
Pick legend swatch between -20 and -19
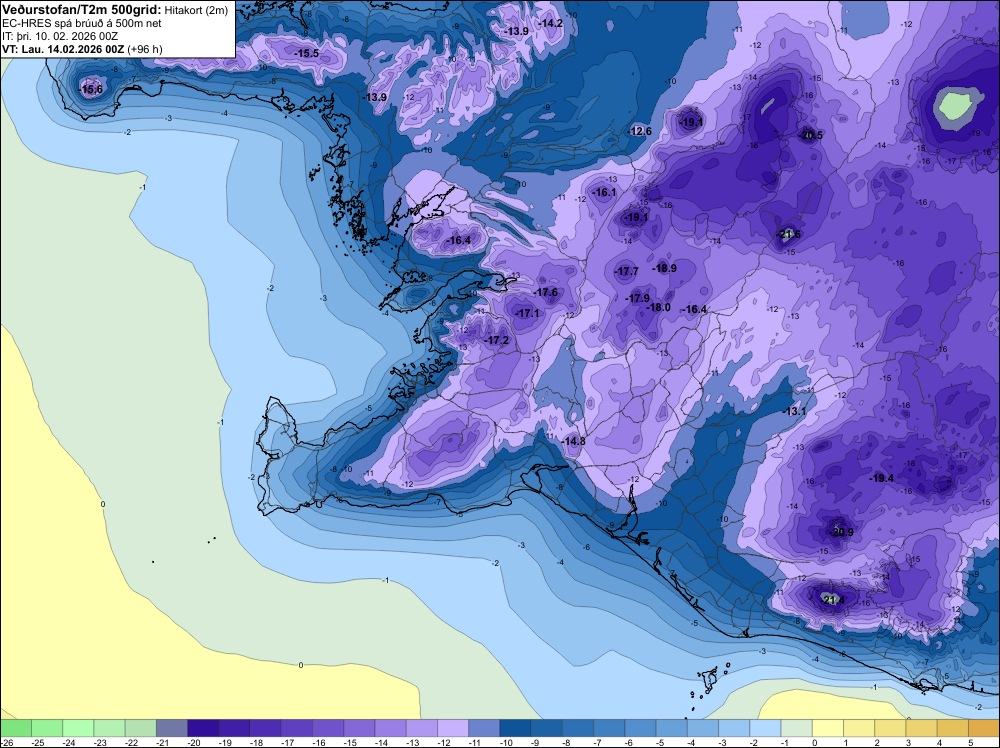coord(203,728)
